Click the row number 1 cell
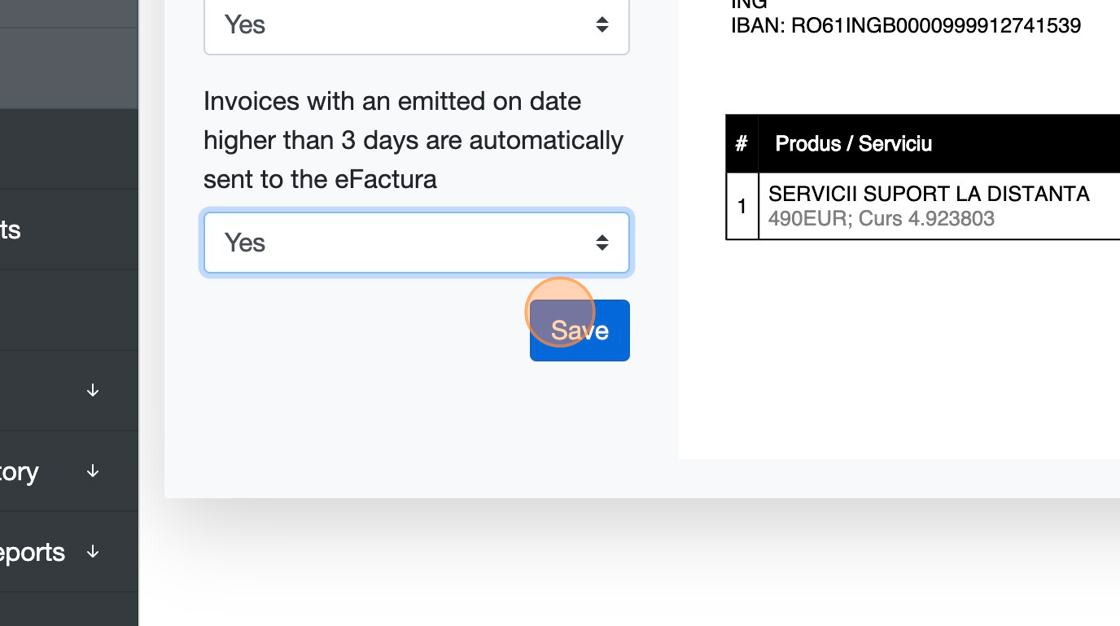This screenshot has height=626, width=1120. [x=742, y=206]
